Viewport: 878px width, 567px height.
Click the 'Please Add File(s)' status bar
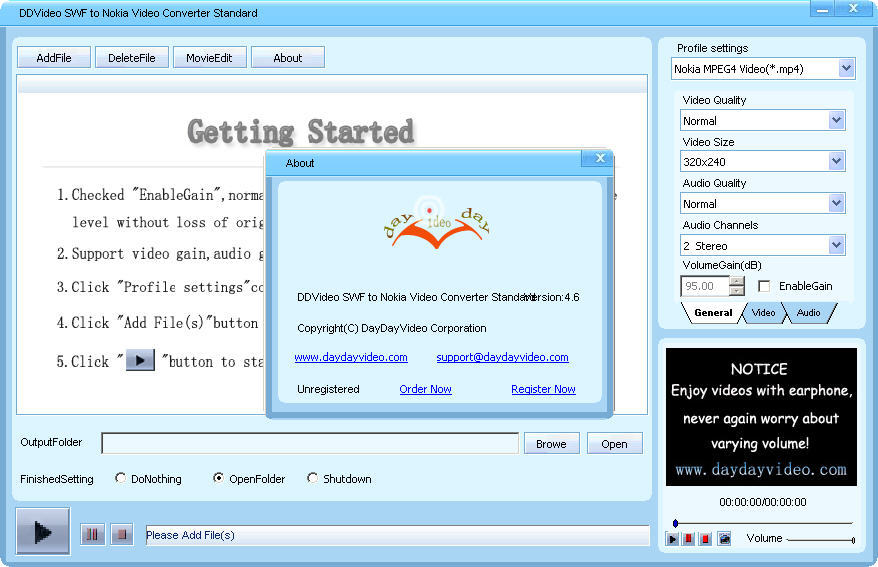tap(398, 535)
